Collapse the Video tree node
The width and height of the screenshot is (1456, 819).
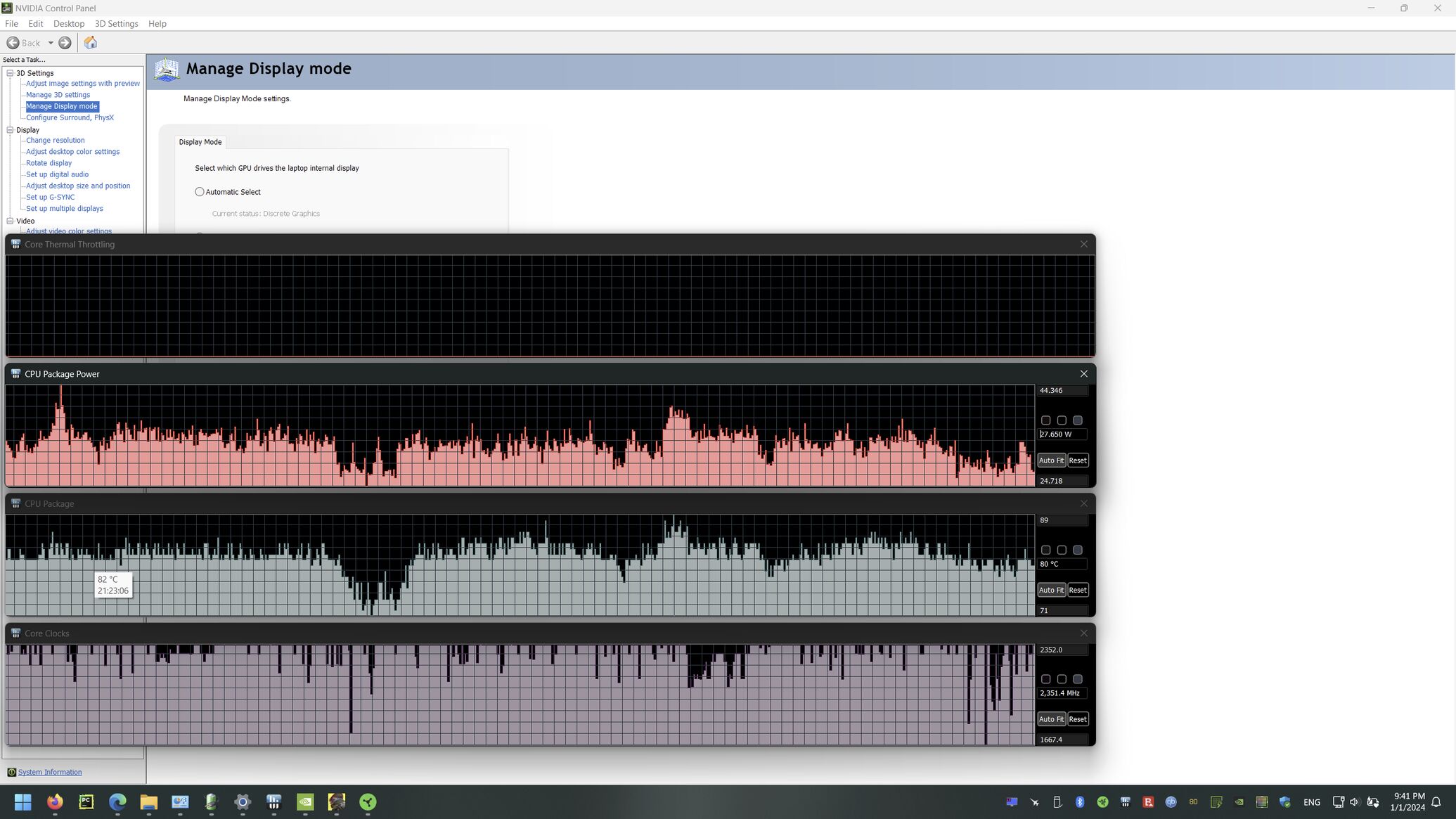[11, 221]
